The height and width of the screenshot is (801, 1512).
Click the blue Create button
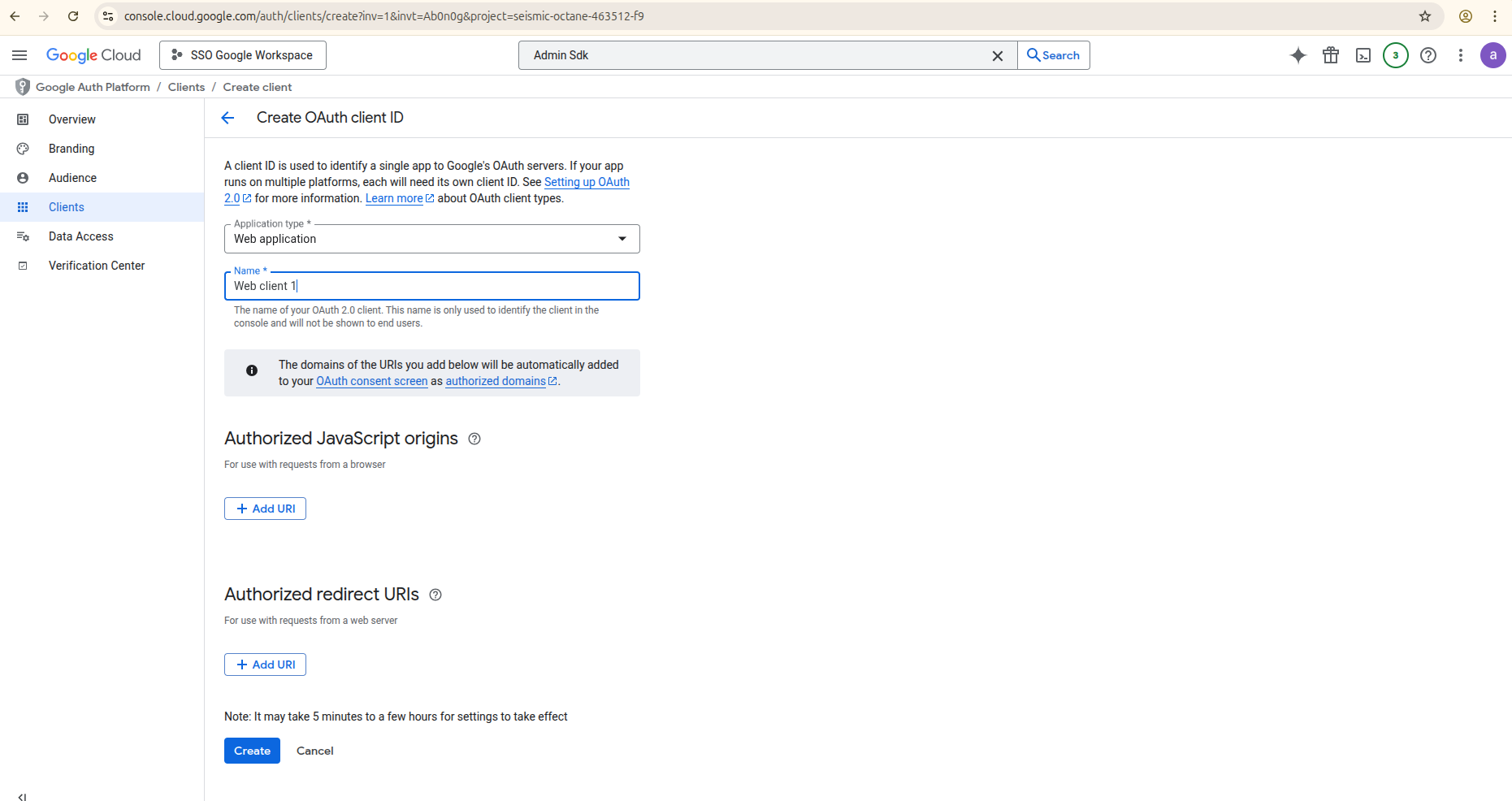(252, 751)
